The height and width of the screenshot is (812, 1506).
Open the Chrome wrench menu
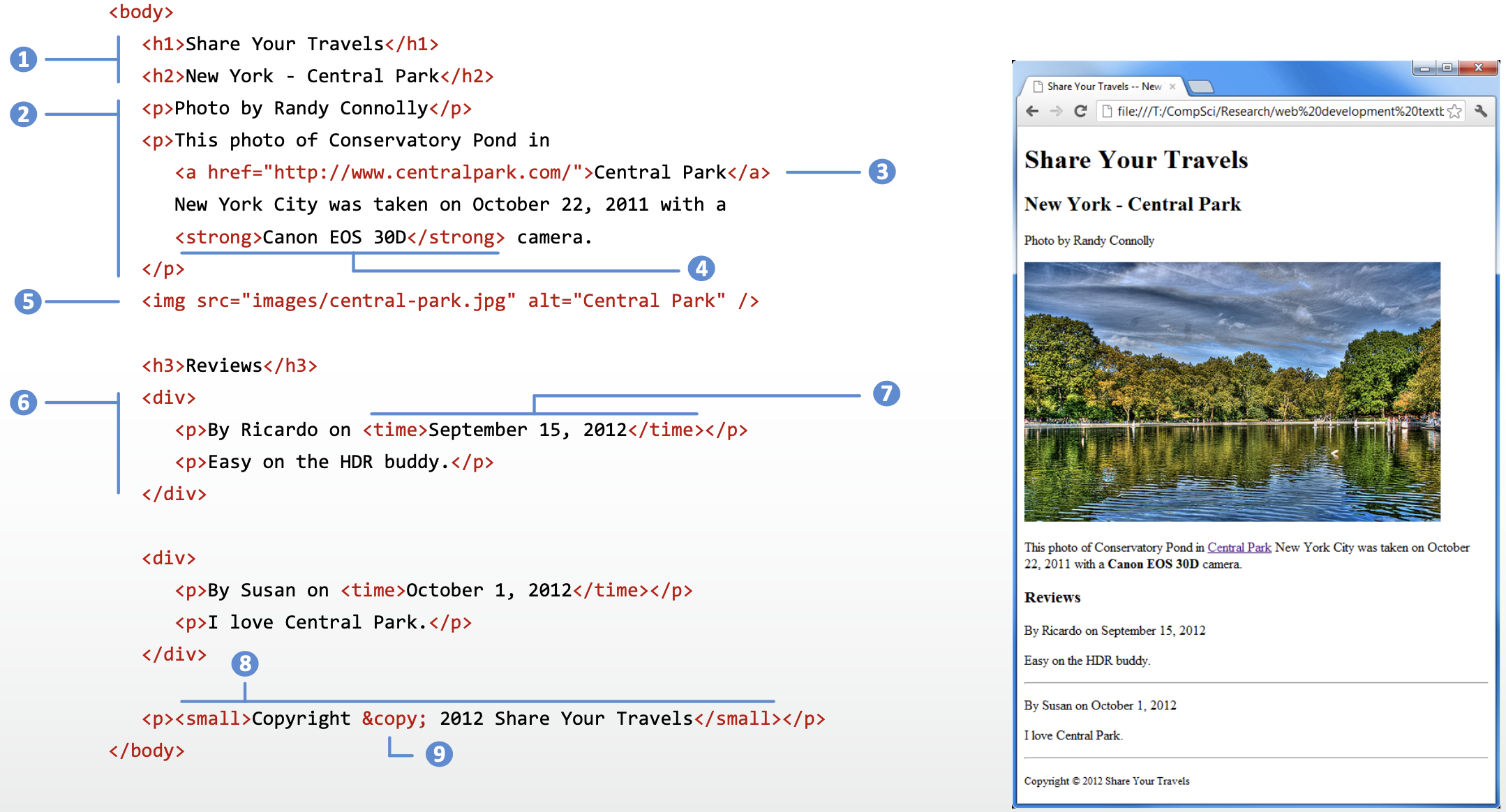pyautogui.click(x=1481, y=112)
